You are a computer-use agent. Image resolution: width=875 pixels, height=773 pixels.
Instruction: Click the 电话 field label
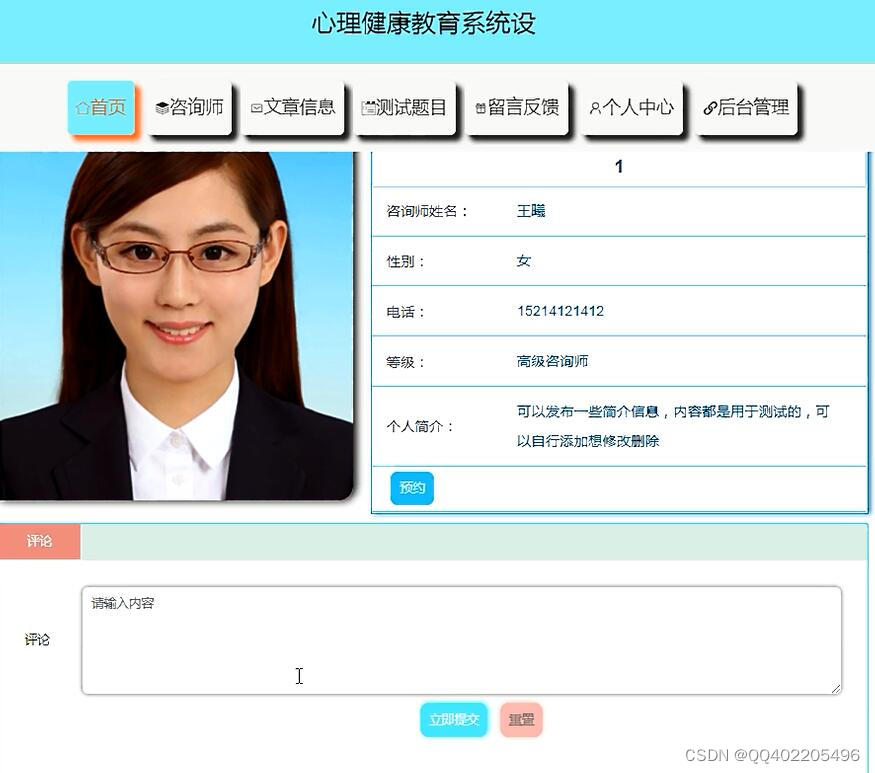coord(406,311)
